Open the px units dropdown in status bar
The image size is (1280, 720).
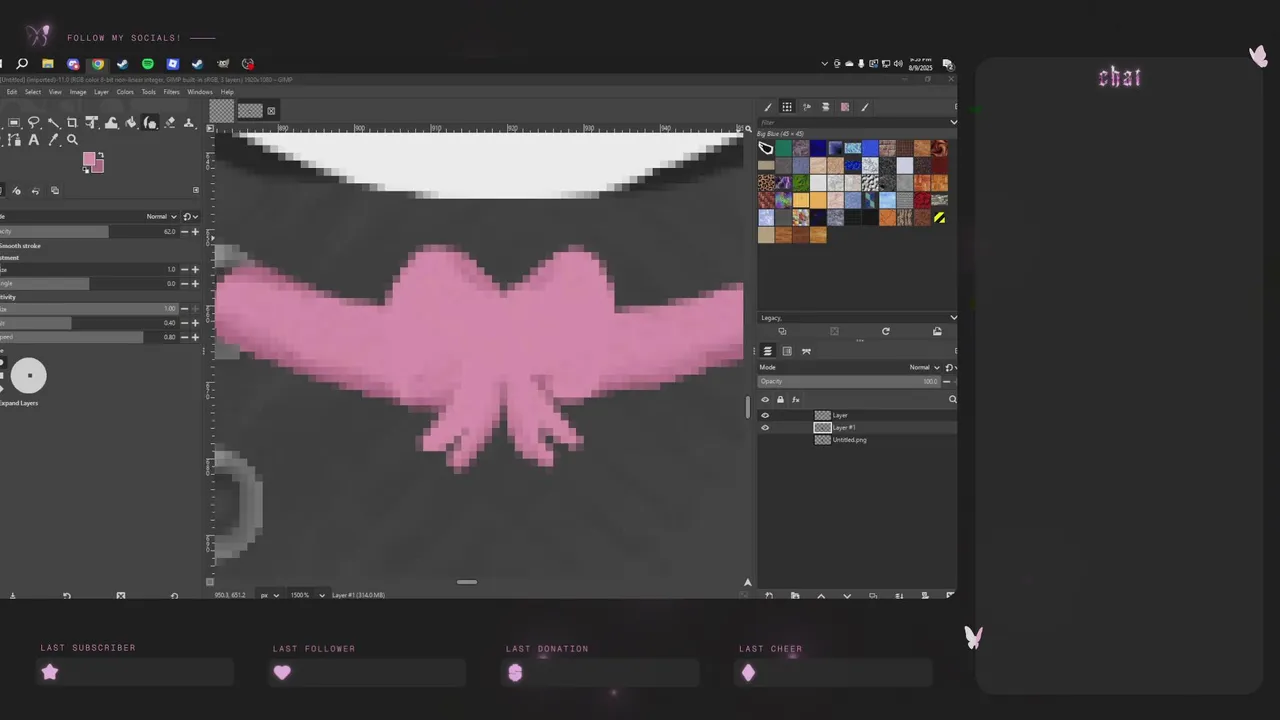(x=270, y=595)
